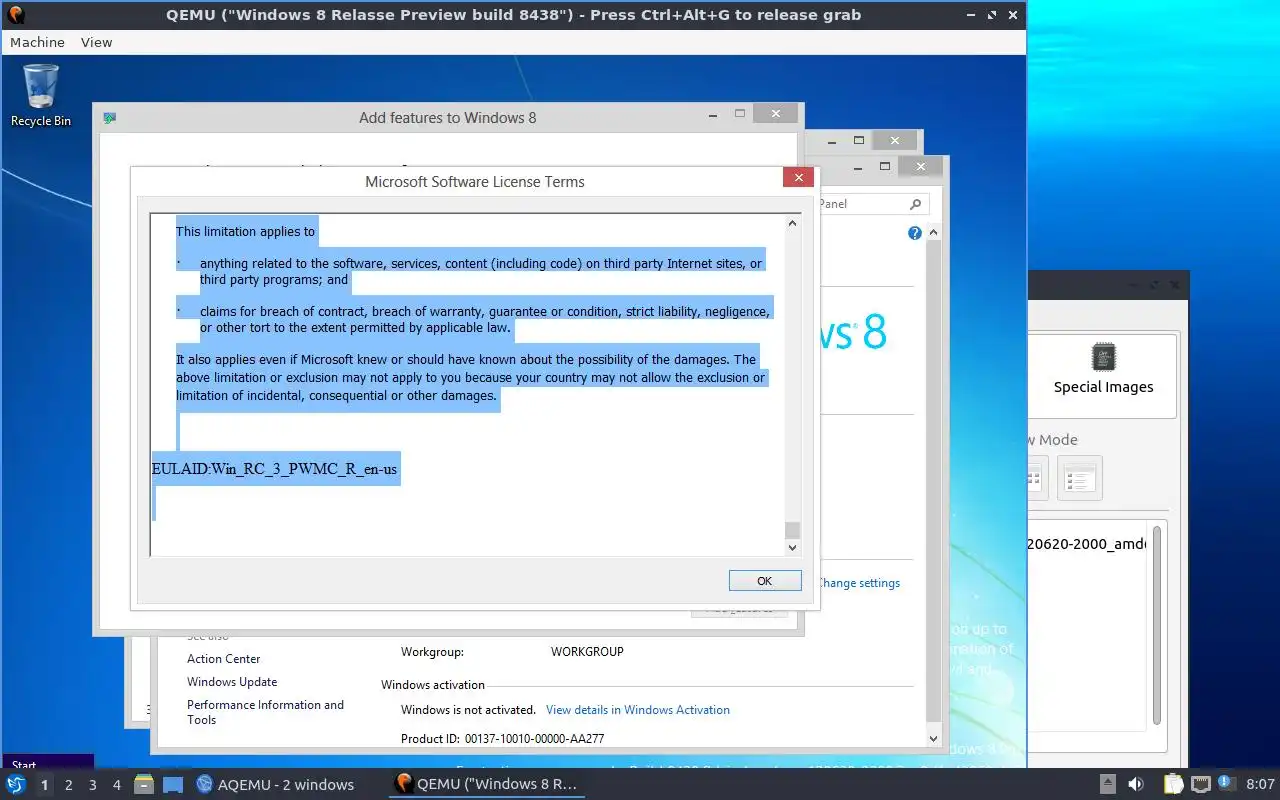The width and height of the screenshot is (1280, 800).
Task: Click the update notification tray icon
Action: point(1224,783)
